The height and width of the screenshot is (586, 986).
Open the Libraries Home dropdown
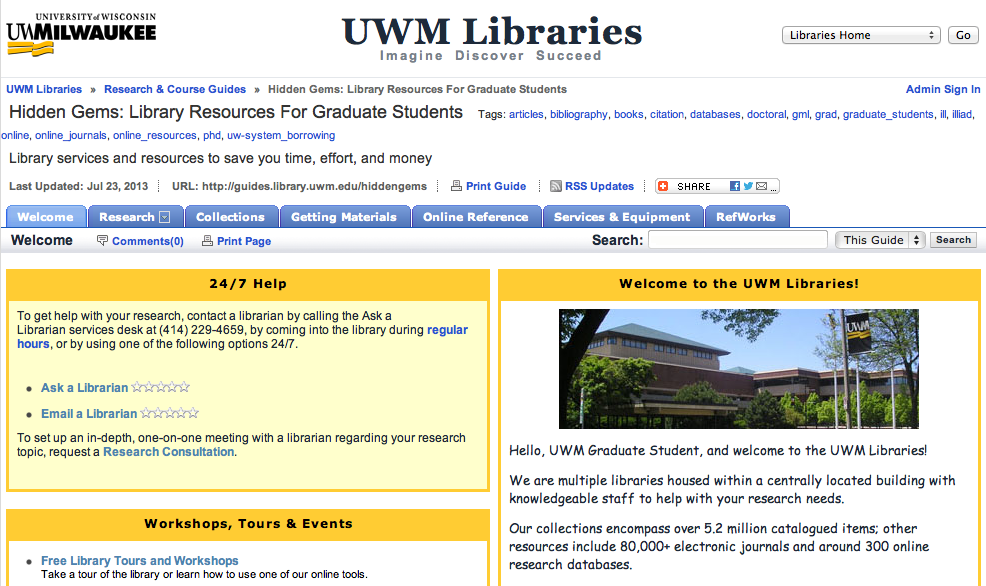click(860, 34)
